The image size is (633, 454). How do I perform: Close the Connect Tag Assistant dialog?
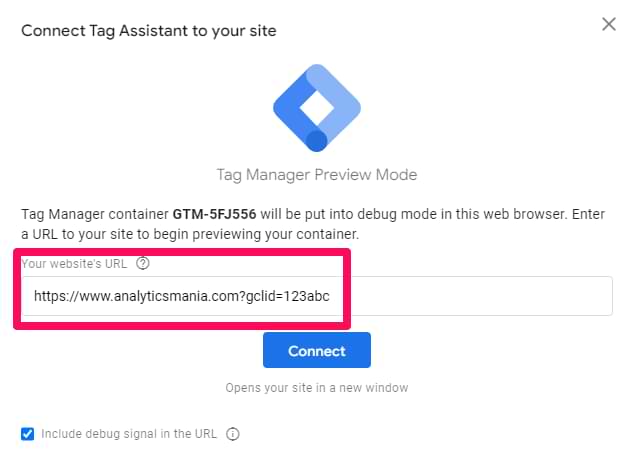(x=609, y=24)
